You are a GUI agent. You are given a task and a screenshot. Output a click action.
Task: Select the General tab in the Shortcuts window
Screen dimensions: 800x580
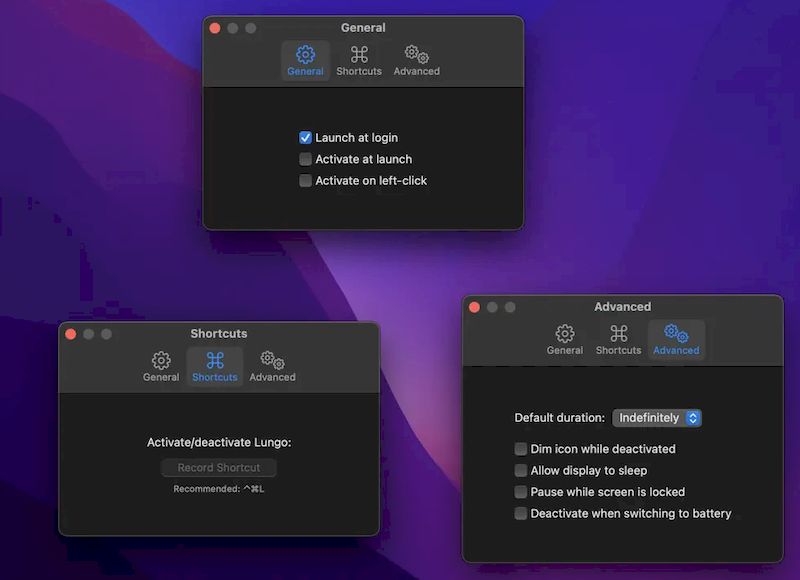[x=161, y=367]
